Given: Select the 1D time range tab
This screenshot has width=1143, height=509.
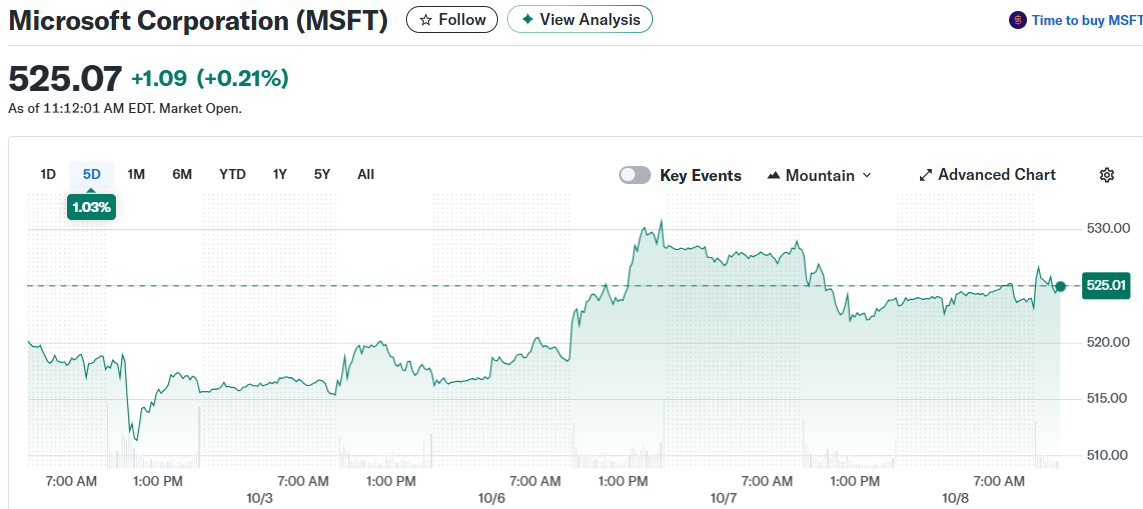Looking at the screenshot, I should pyautogui.click(x=48, y=174).
